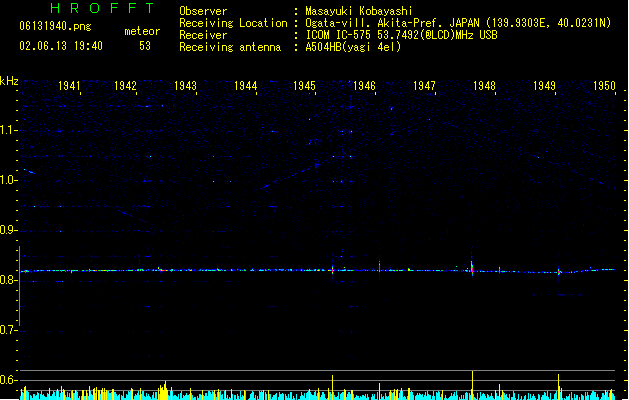Click the 0.6 frequency axis label
The height and width of the screenshot is (400, 629).
[x=8, y=380]
